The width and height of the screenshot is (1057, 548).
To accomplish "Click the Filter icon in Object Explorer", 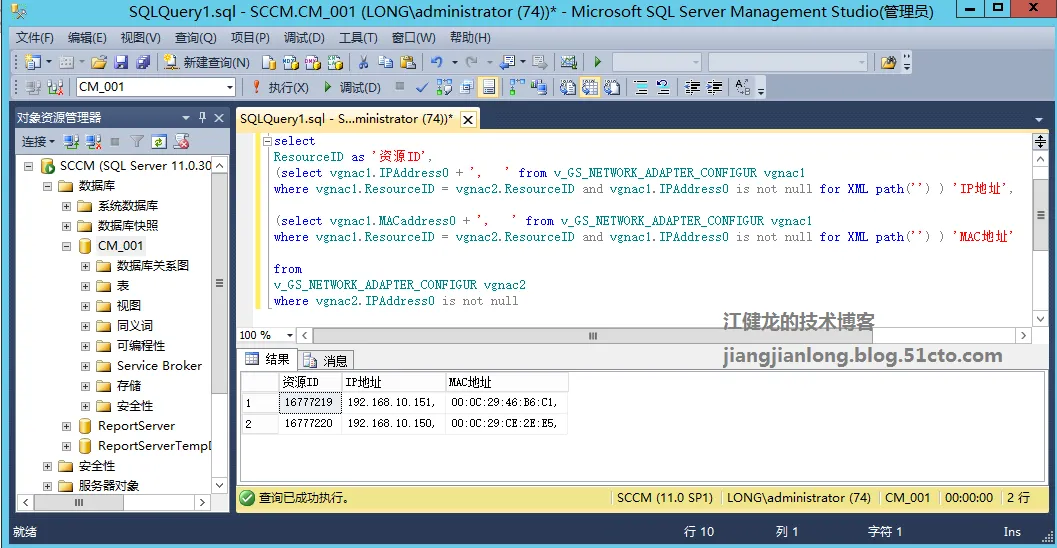I will pyautogui.click(x=138, y=142).
